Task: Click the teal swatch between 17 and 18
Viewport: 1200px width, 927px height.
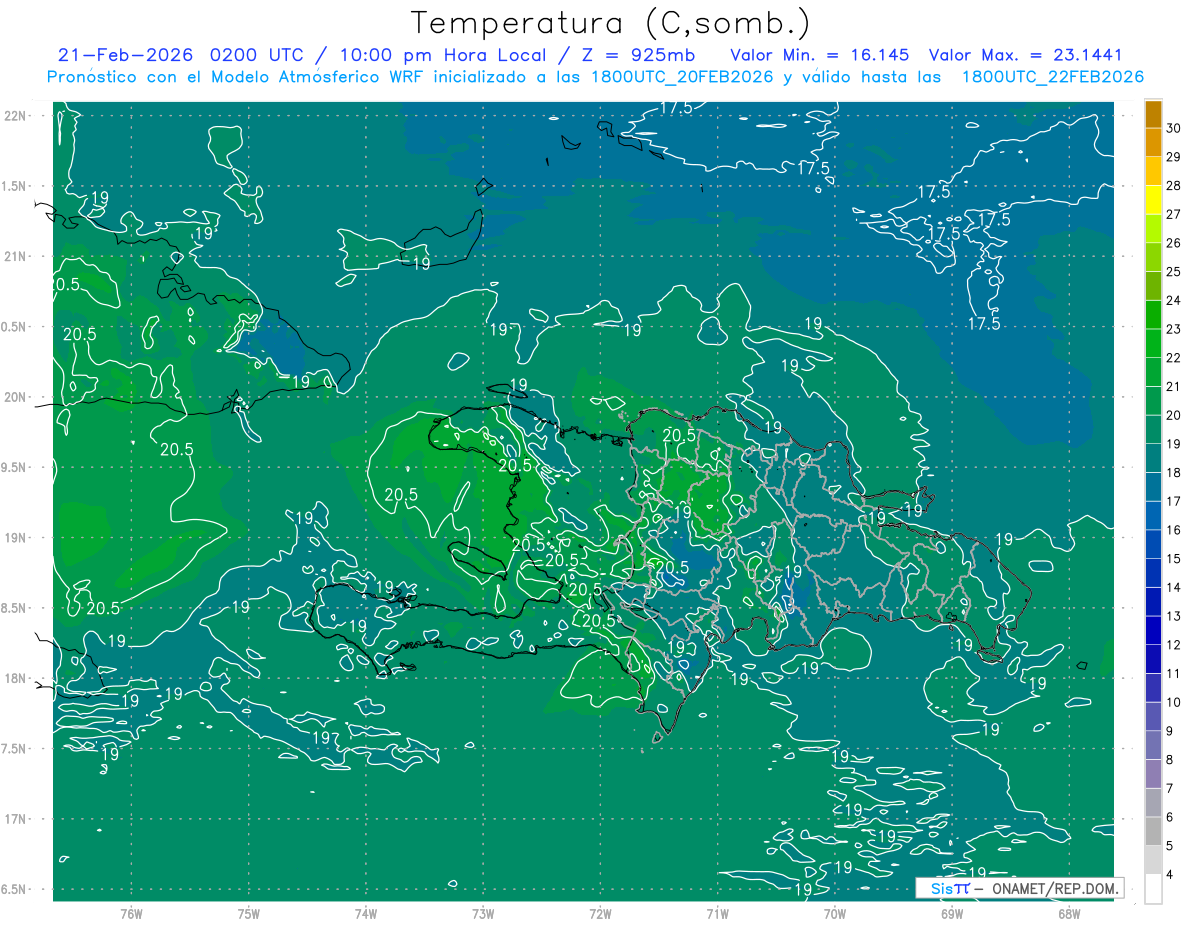Action: (1153, 487)
